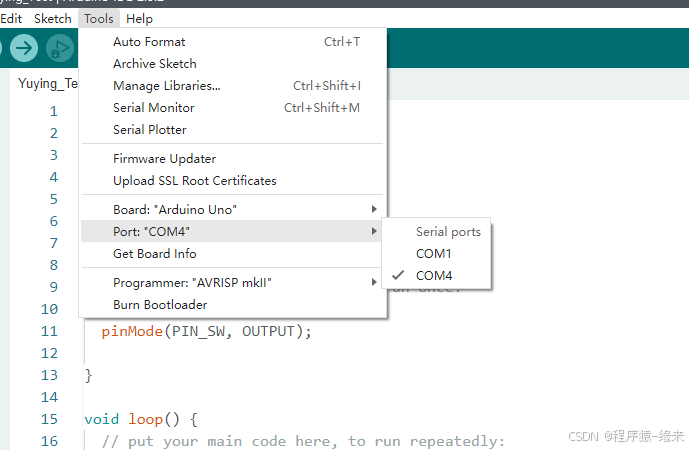Click line number 5 in gutter
Screen dimensions: 689x450
(x=54, y=199)
